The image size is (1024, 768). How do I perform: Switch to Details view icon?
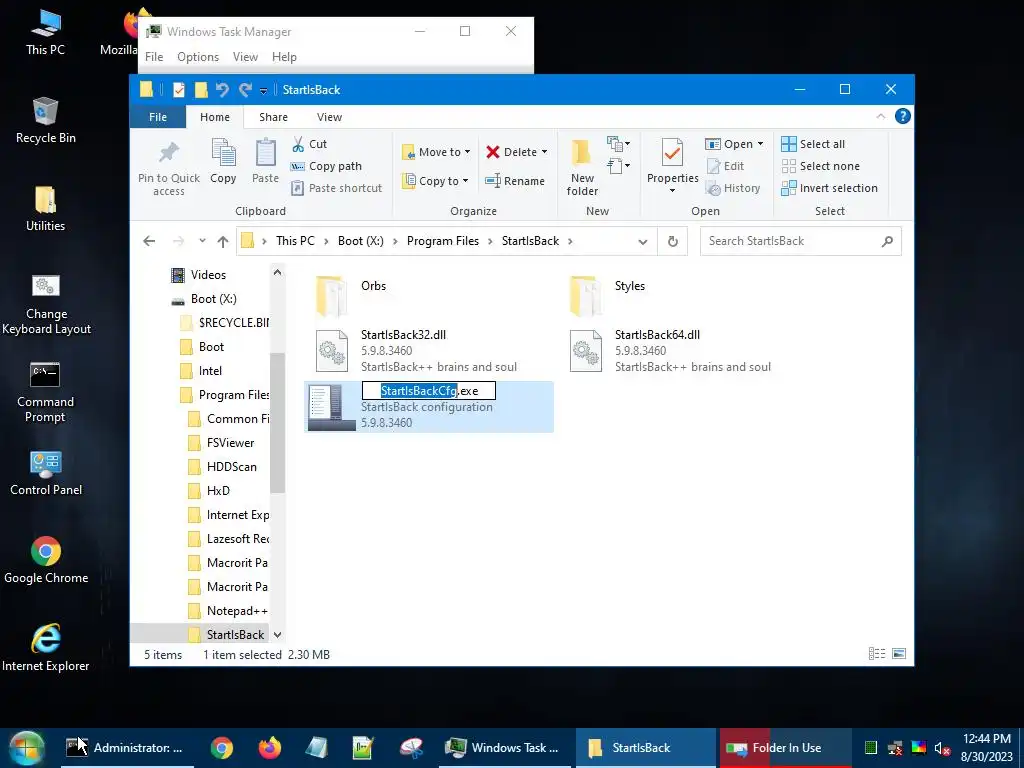click(877, 654)
